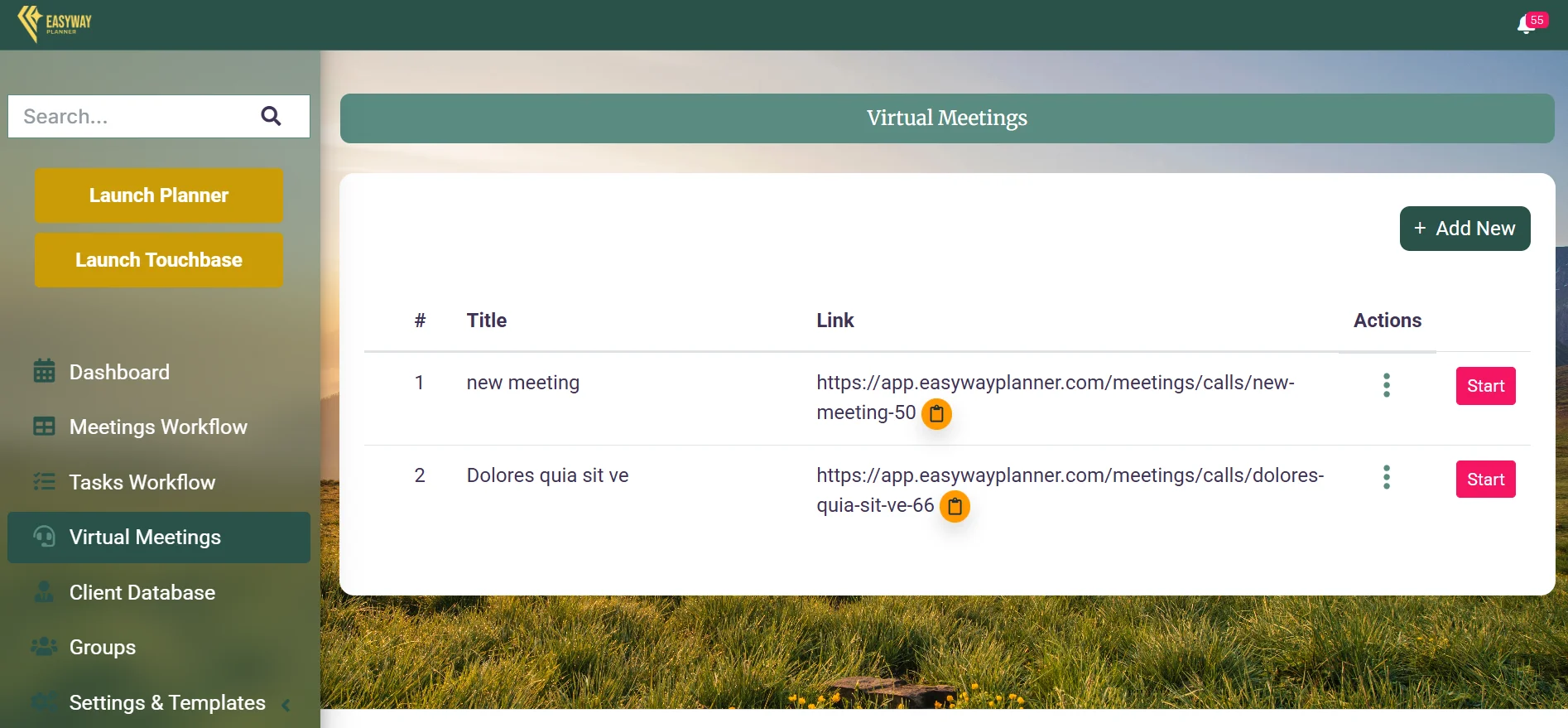Screen dimensions: 1568x728
Task: Click the EasyWay Planner logo
Action: [55, 23]
